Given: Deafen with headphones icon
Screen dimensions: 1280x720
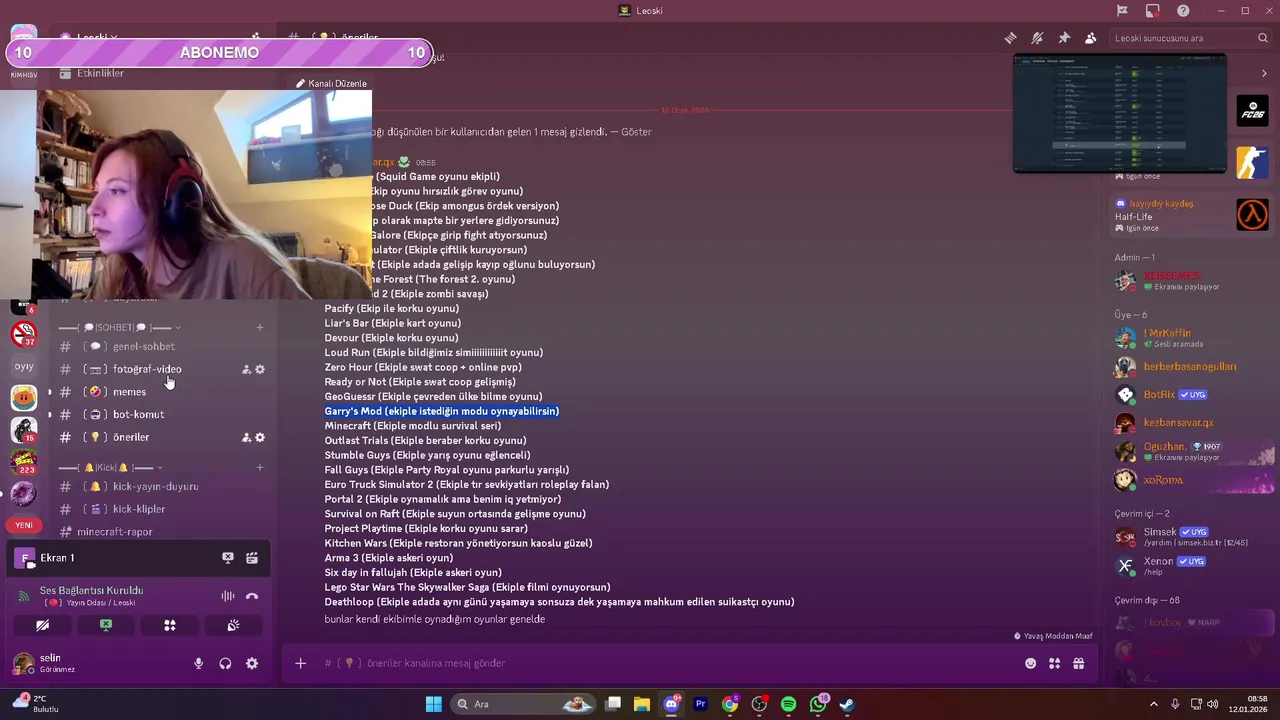Looking at the screenshot, I should pyautogui.click(x=225, y=663).
